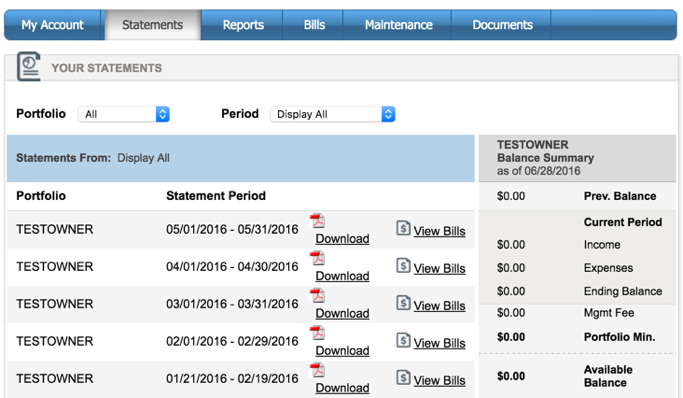Open the Portfolio dropdown set to All
The height and width of the screenshot is (398, 683).
point(124,114)
